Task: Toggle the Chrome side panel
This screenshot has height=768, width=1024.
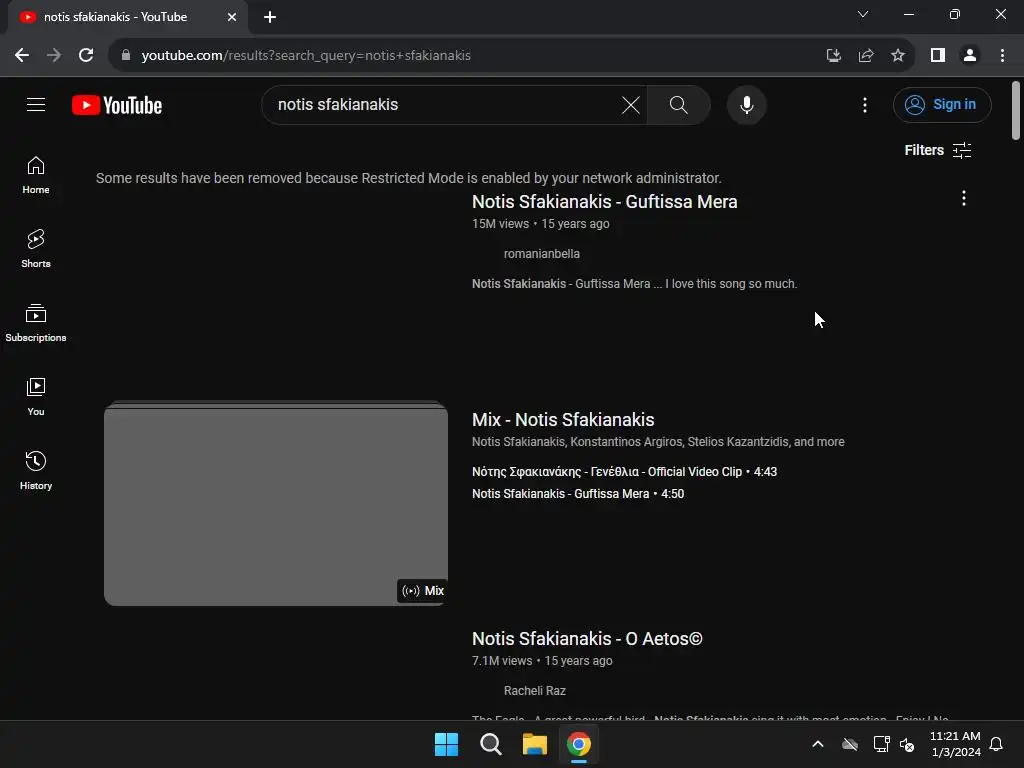Action: coord(938,56)
